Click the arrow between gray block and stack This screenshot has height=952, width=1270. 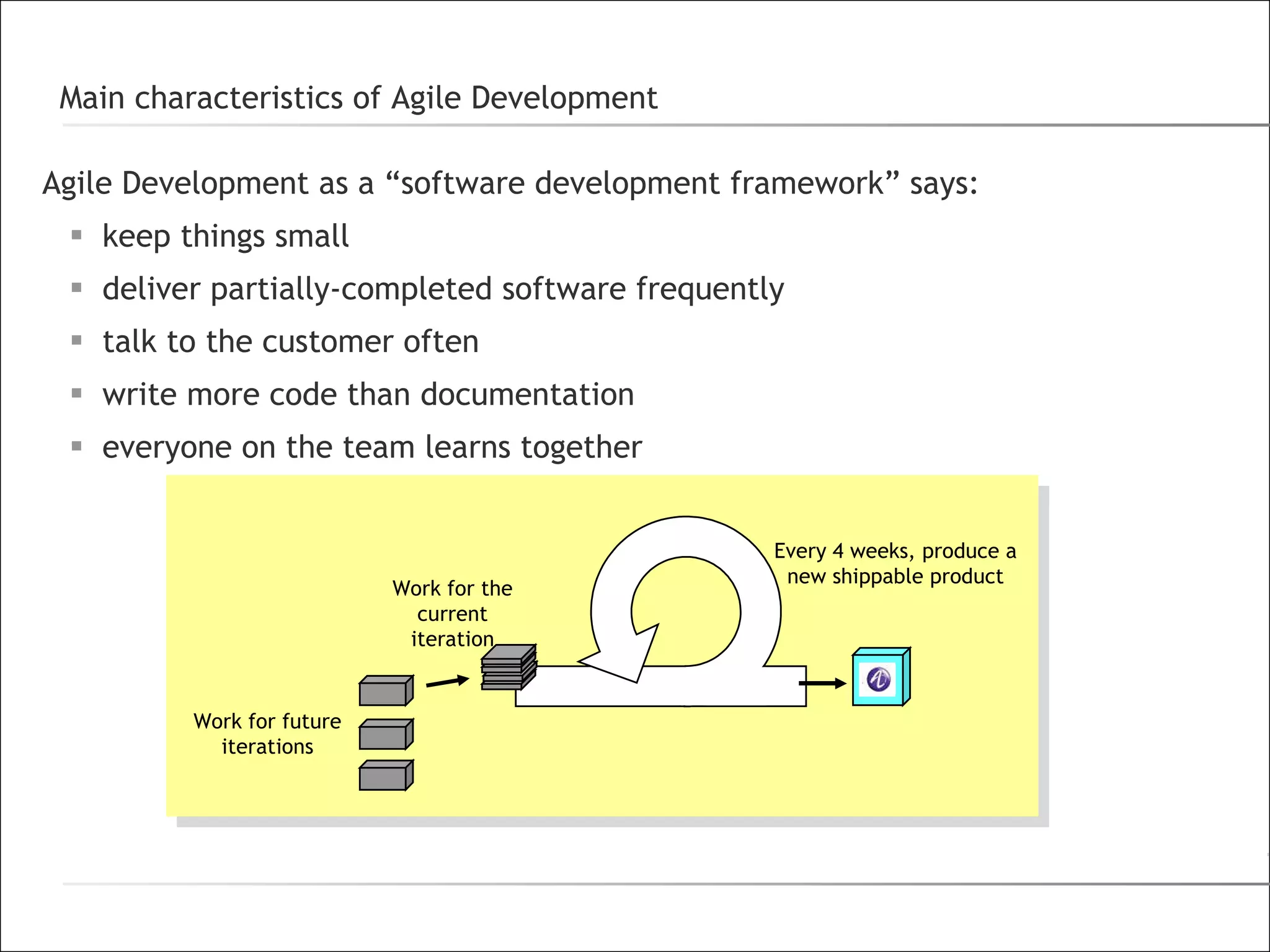point(447,682)
